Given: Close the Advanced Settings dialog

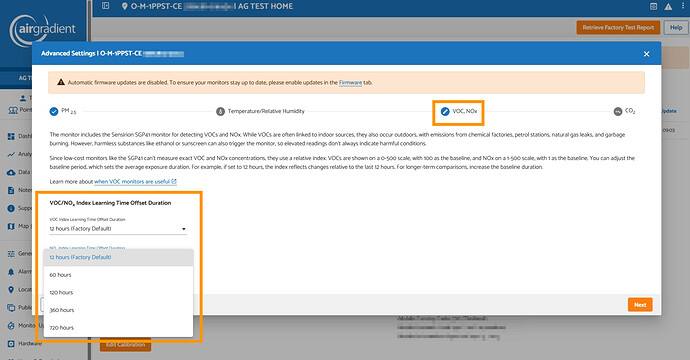Looking at the screenshot, I should [646, 54].
